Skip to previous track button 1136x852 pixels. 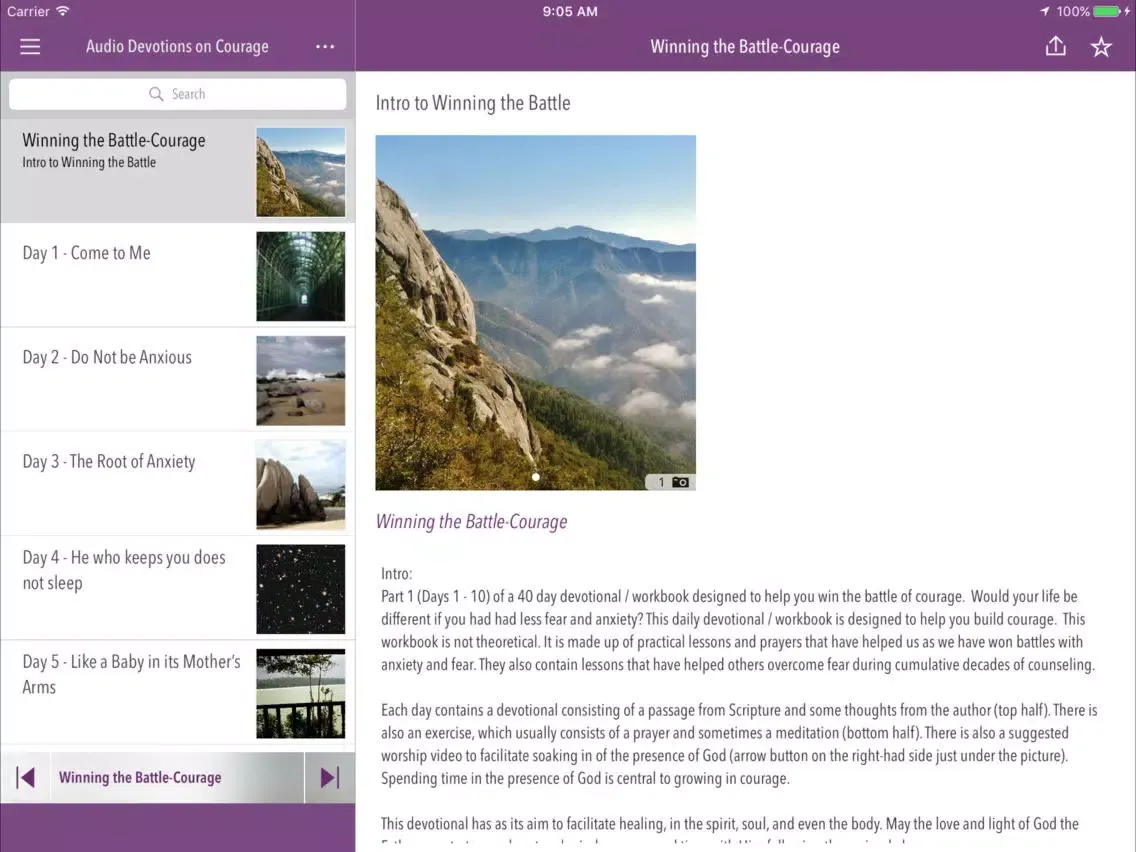25,778
